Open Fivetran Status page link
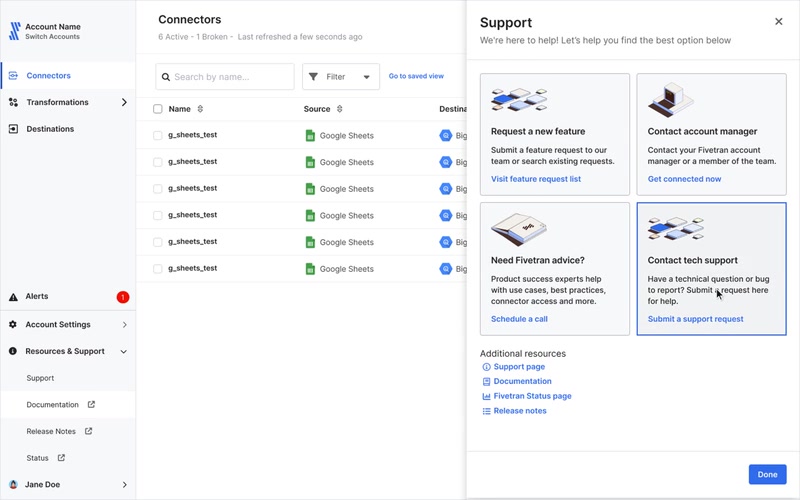The image size is (800, 500). click(x=532, y=396)
